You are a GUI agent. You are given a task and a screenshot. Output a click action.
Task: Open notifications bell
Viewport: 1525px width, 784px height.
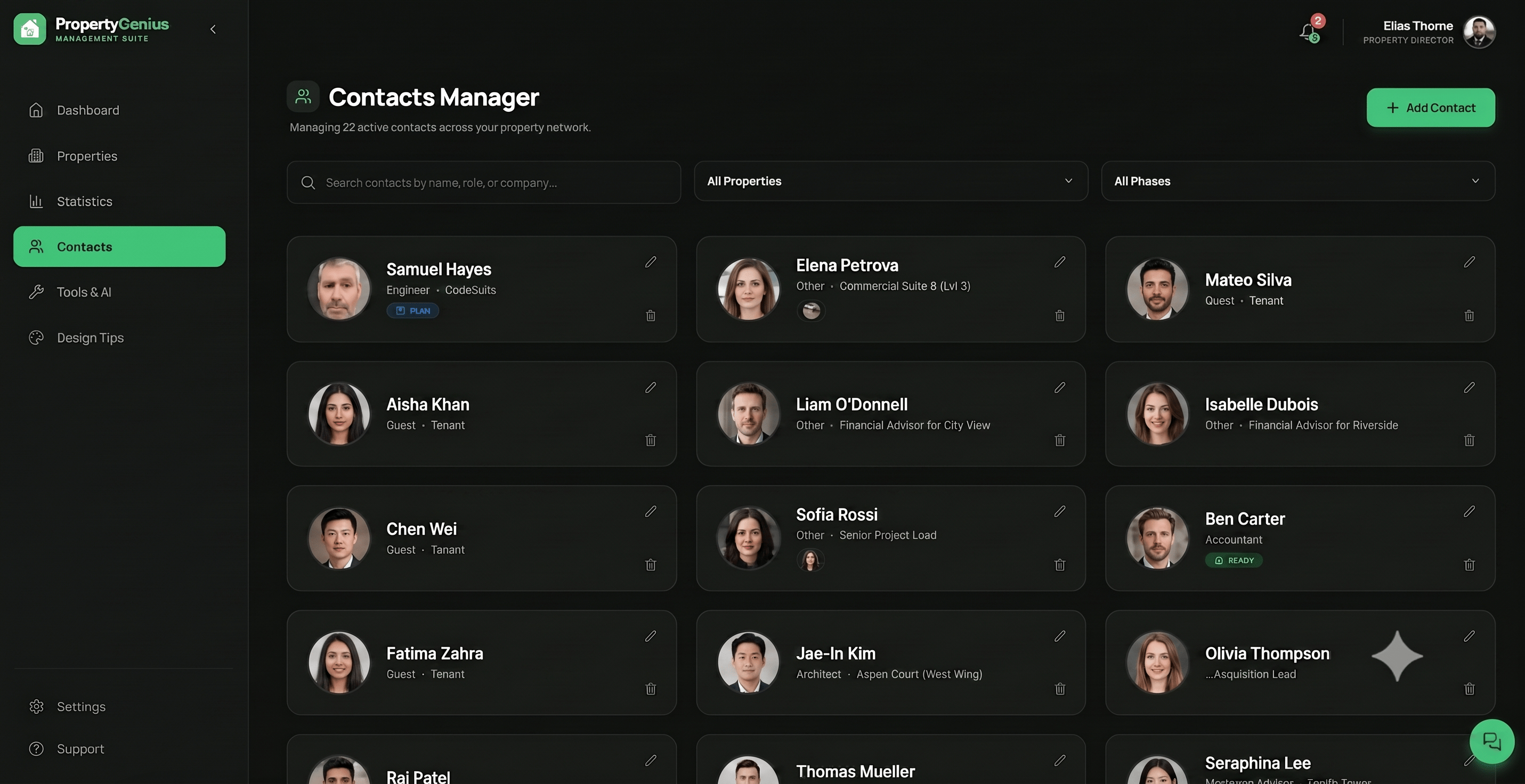pyautogui.click(x=1309, y=31)
